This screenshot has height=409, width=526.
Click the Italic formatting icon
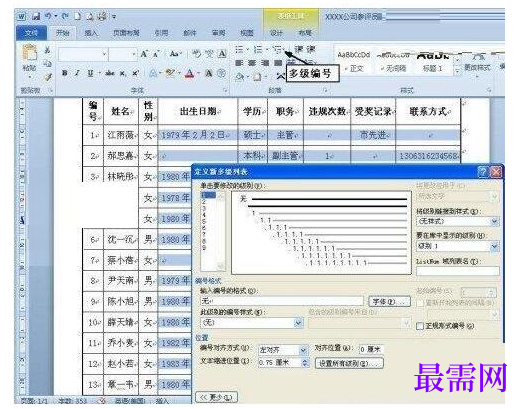pyautogui.click(x=77, y=73)
